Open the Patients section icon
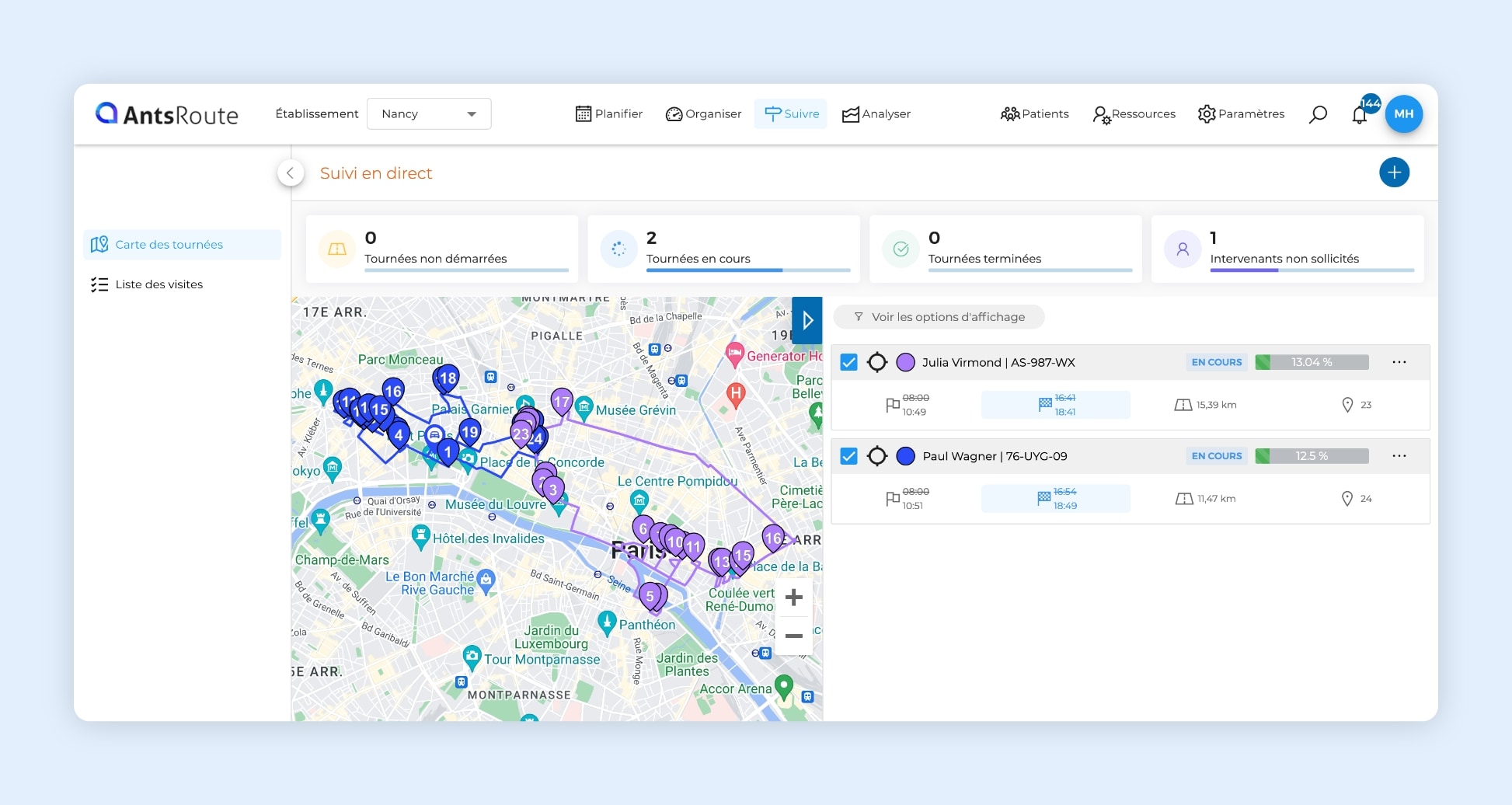 (1011, 113)
